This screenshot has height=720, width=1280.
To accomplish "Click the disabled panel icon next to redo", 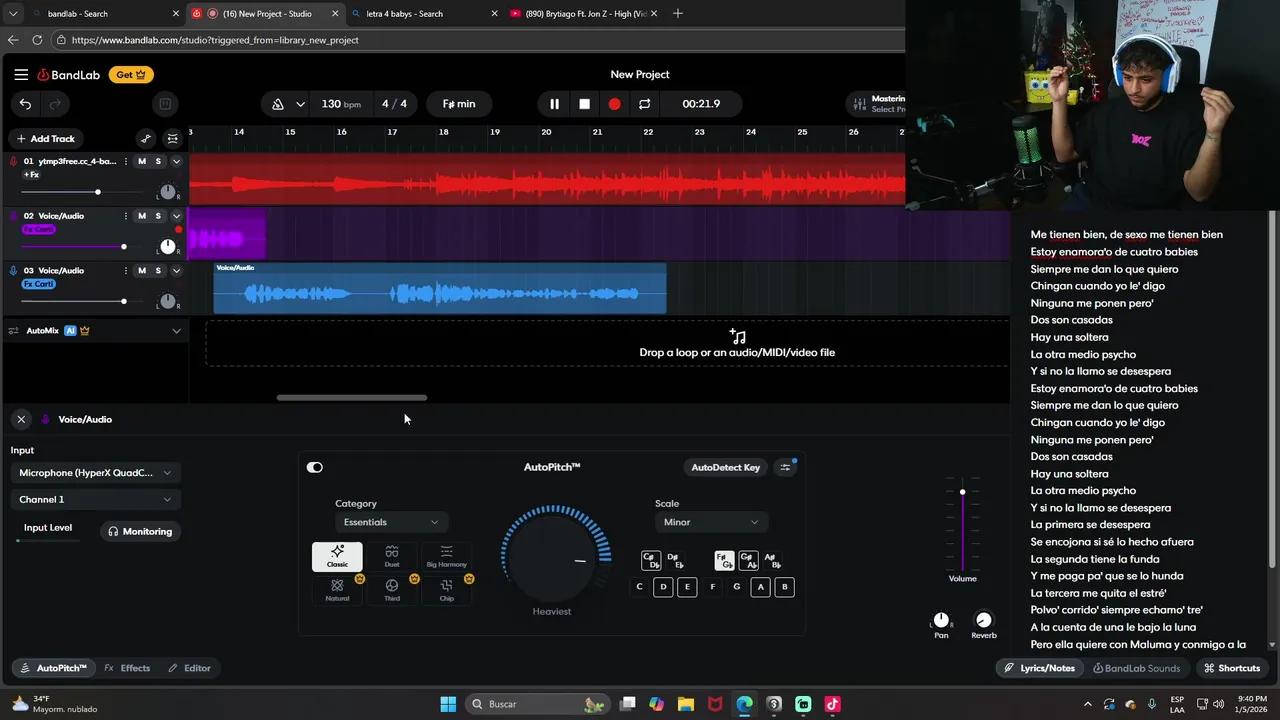I will coord(165,104).
